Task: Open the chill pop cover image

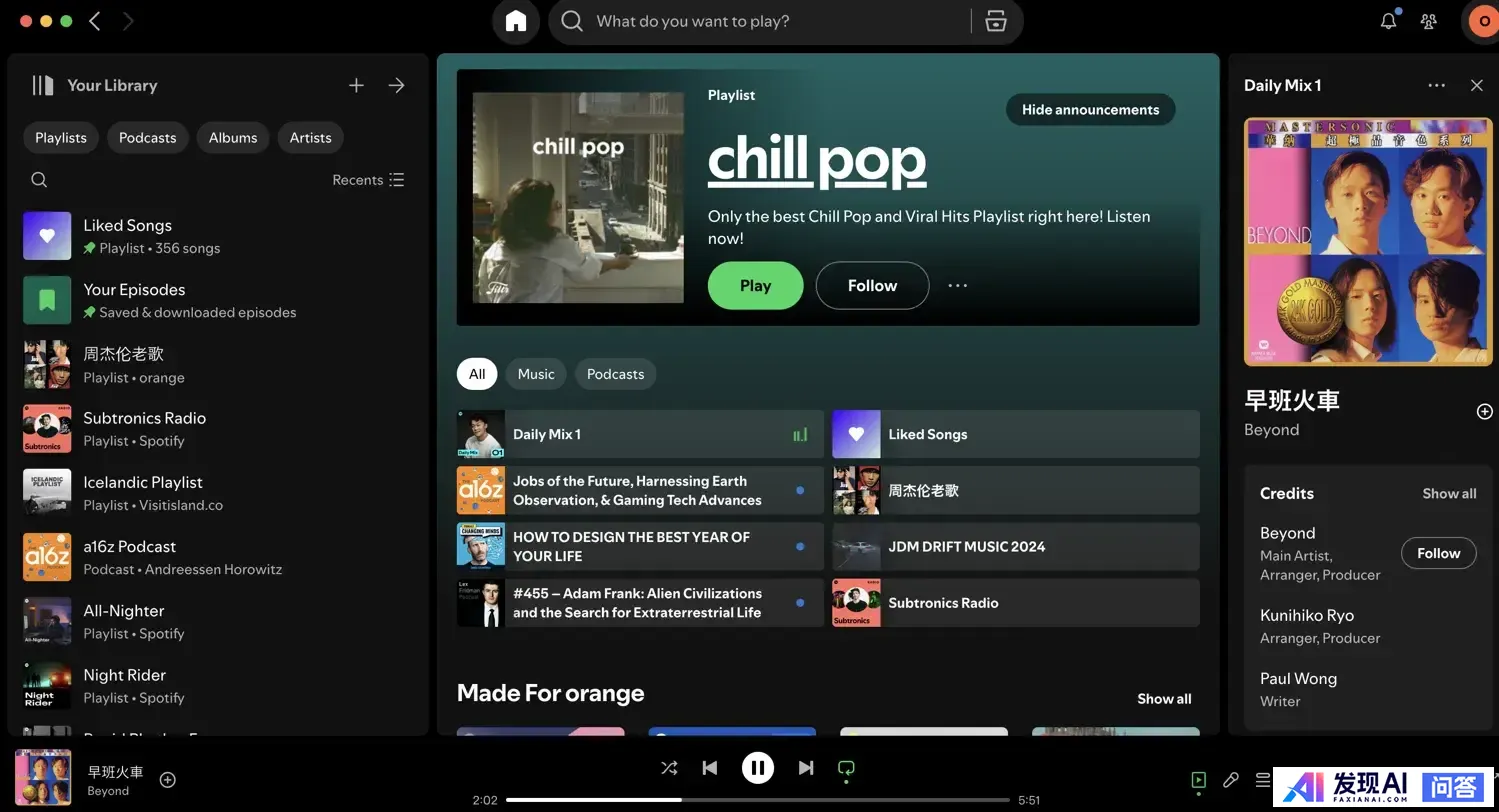Action: 578,198
